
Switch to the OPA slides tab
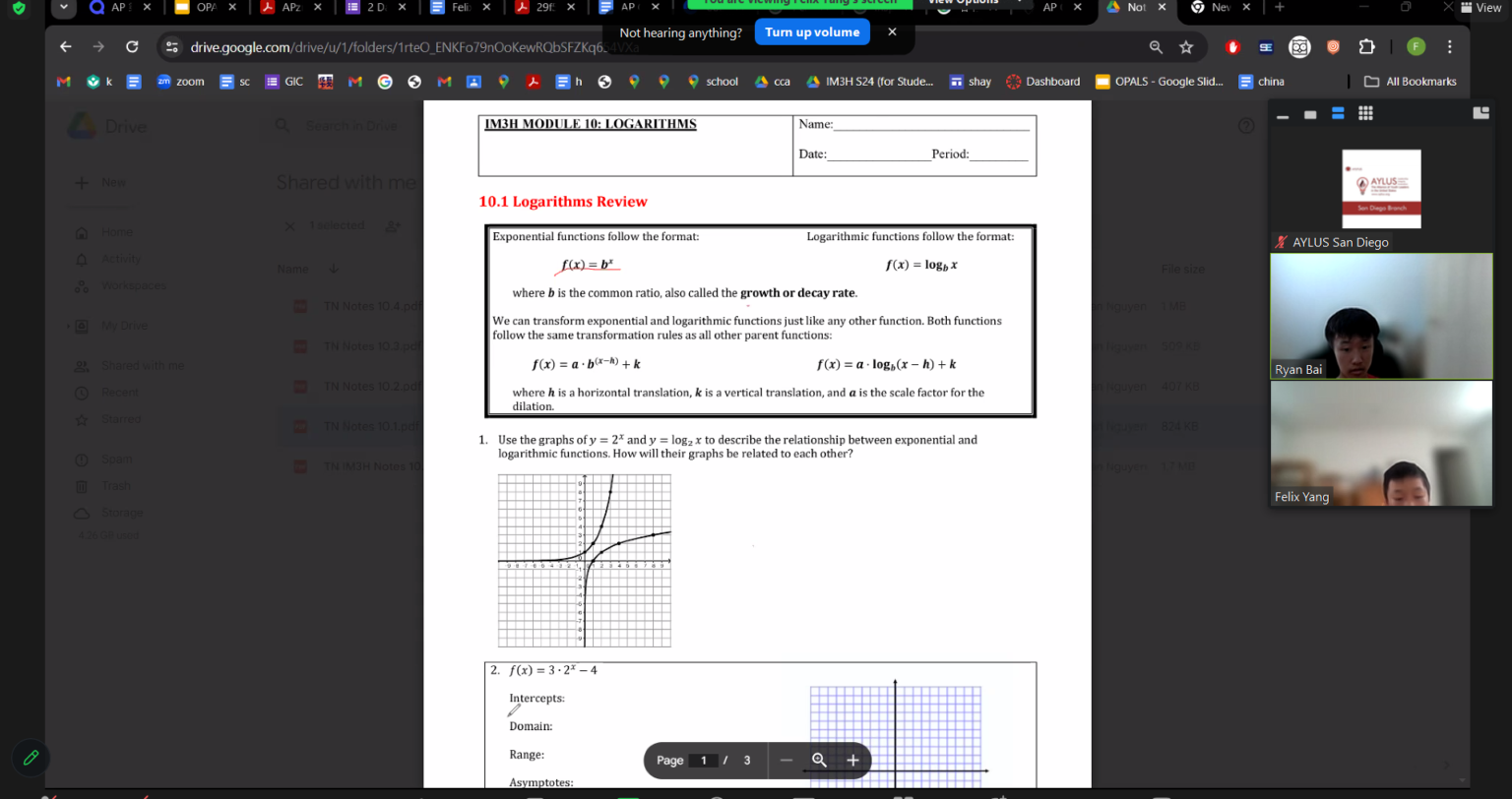tap(205, 7)
